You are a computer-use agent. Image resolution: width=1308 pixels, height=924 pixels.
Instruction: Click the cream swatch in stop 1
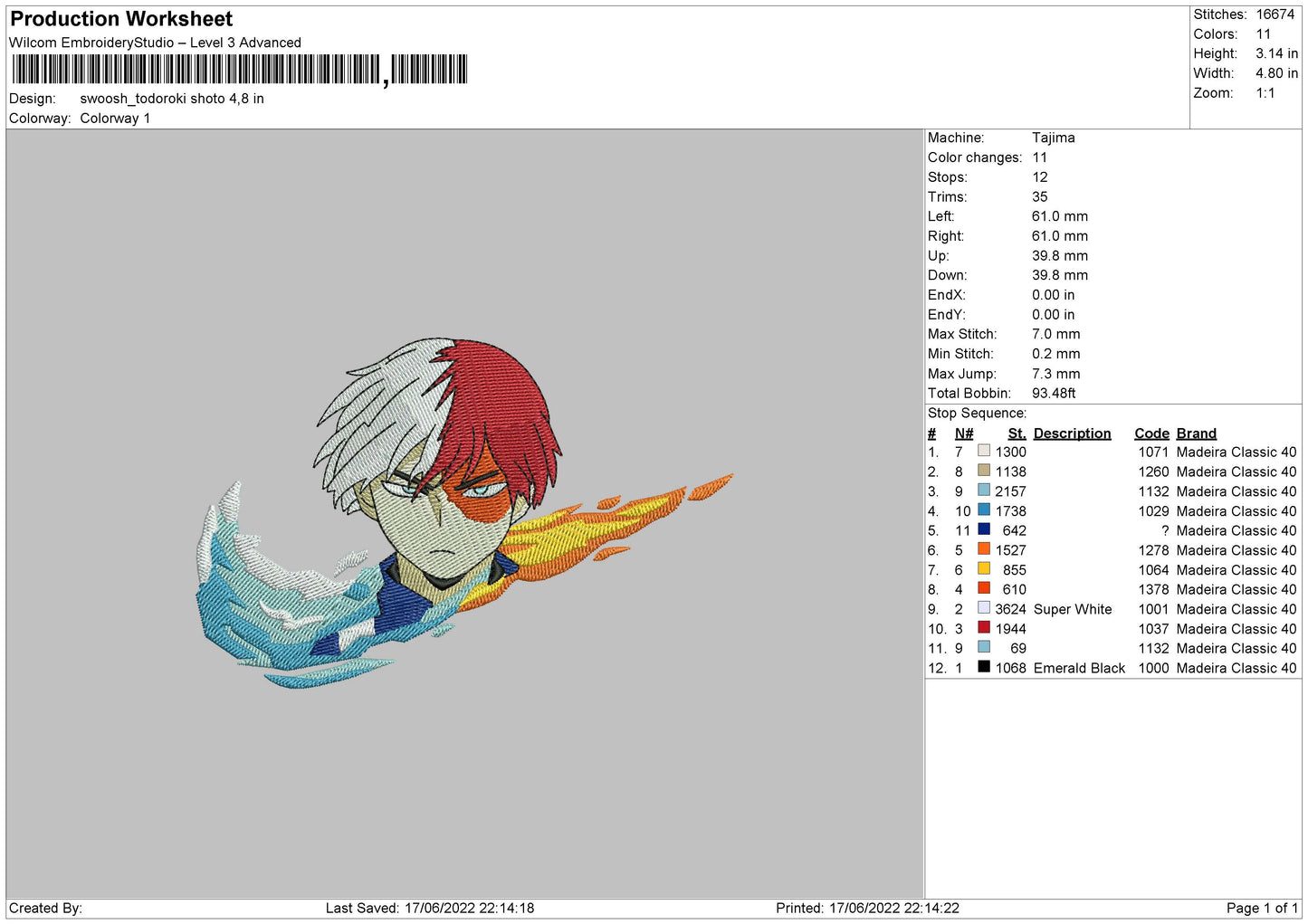[984, 451]
